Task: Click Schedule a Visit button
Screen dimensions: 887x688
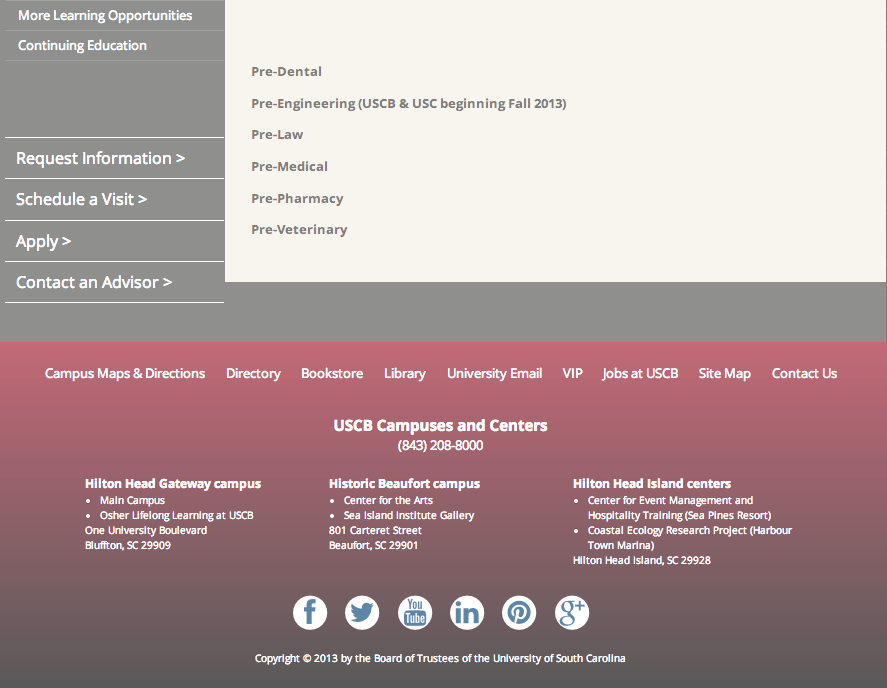Action: pos(115,199)
